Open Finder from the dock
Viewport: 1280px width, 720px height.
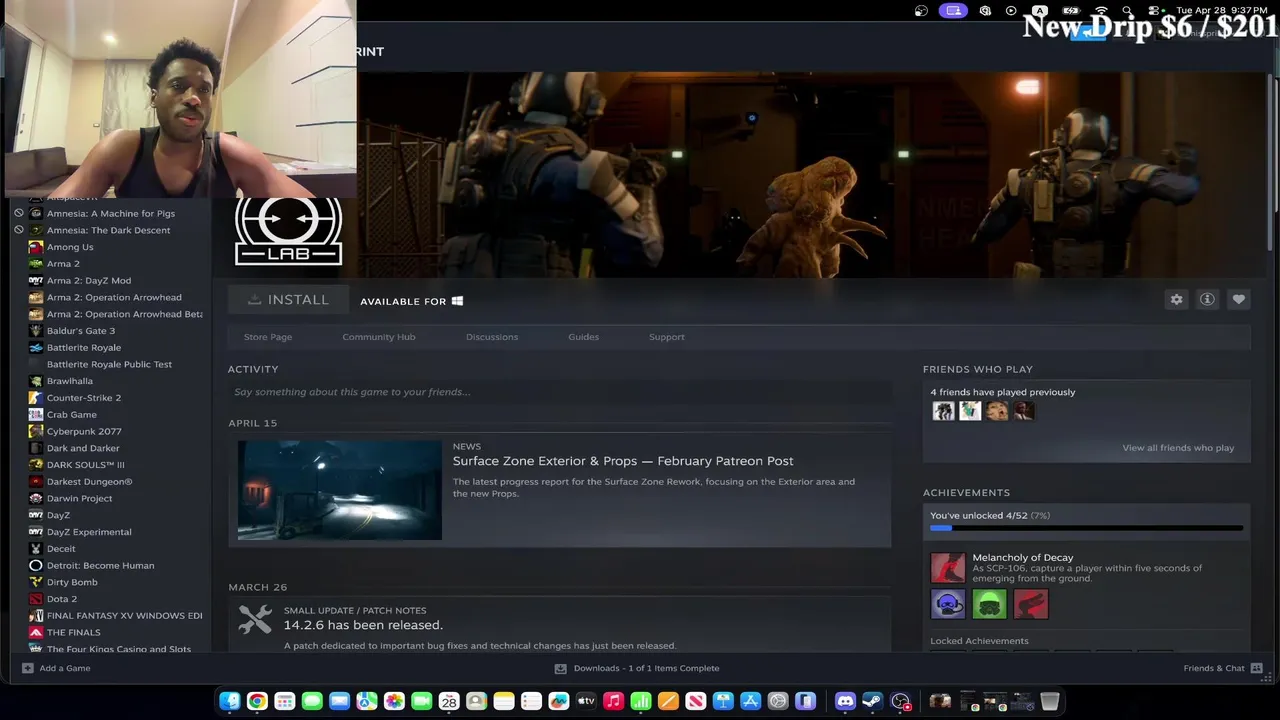[230, 701]
